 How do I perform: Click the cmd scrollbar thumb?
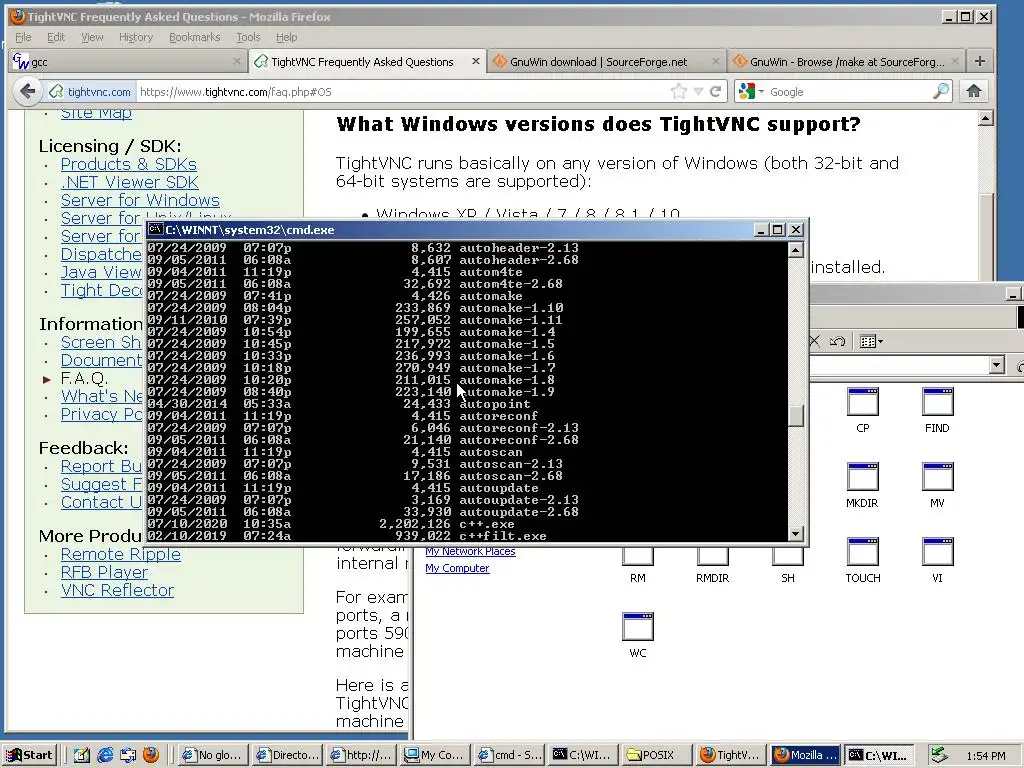click(x=795, y=416)
